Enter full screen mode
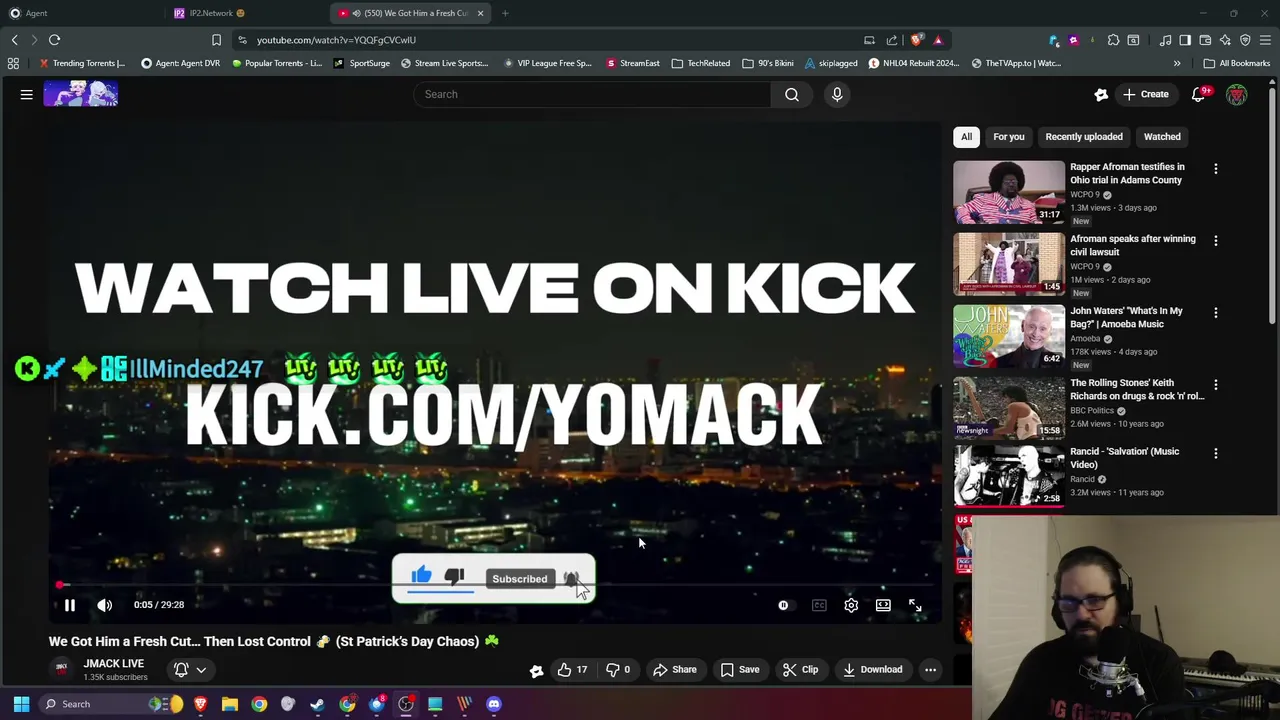The width and height of the screenshot is (1280, 720). (x=915, y=605)
